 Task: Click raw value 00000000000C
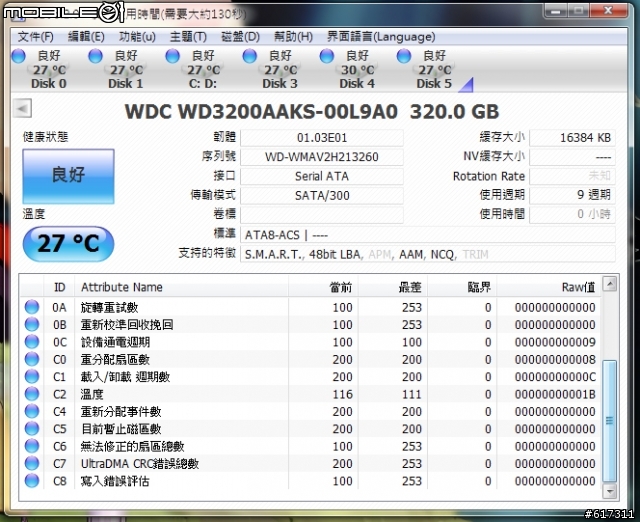click(555, 377)
